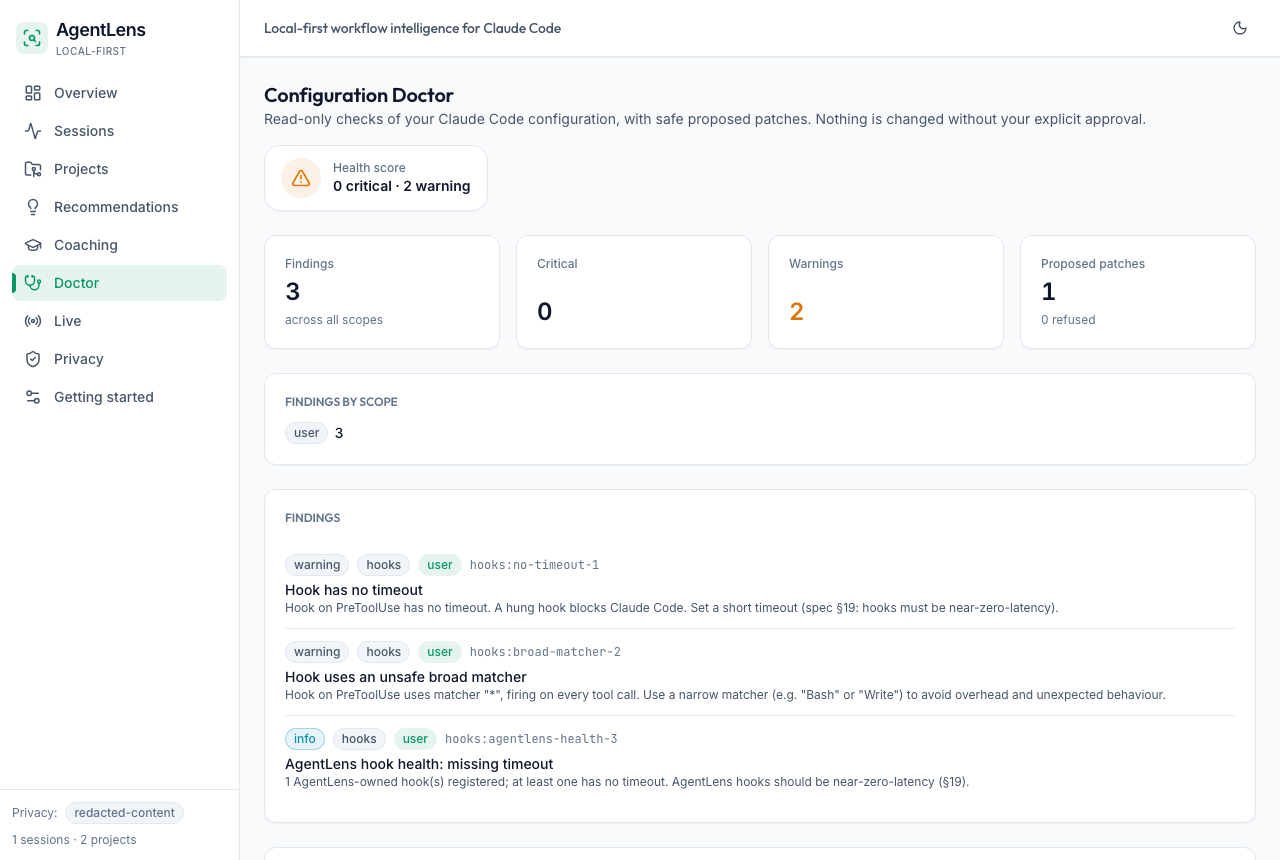The width and height of the screenshot is (1280, 860).
Task: Click user tag on hooks:no-timeout-1 finding
Action: pyautogui.click(x=440, y=565)
